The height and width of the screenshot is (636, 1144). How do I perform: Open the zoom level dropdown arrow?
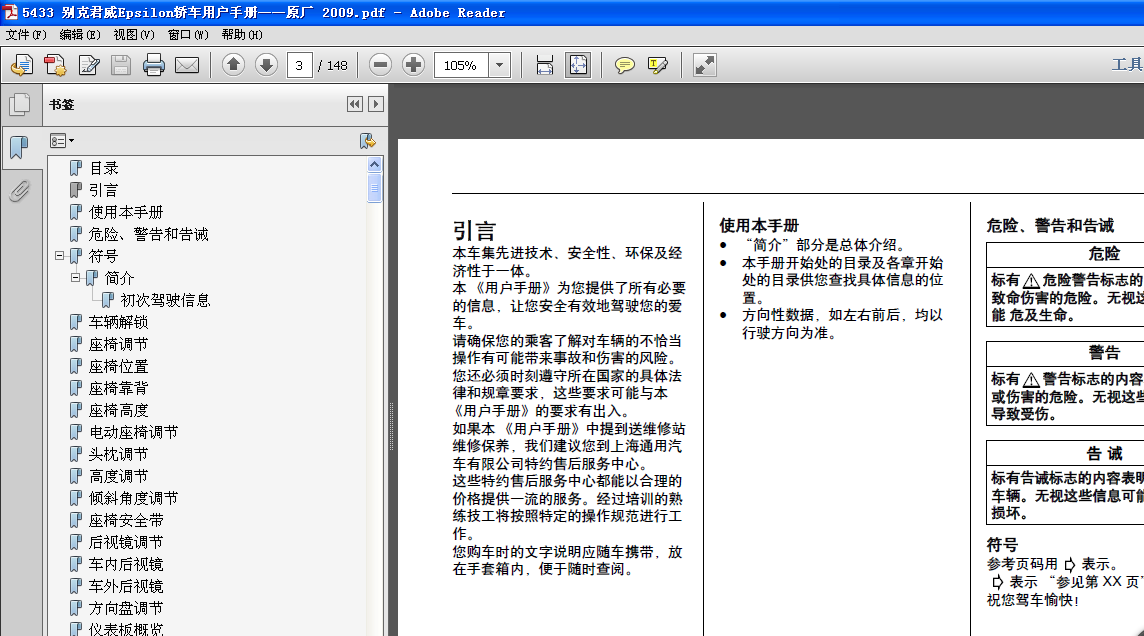(499, 65)
